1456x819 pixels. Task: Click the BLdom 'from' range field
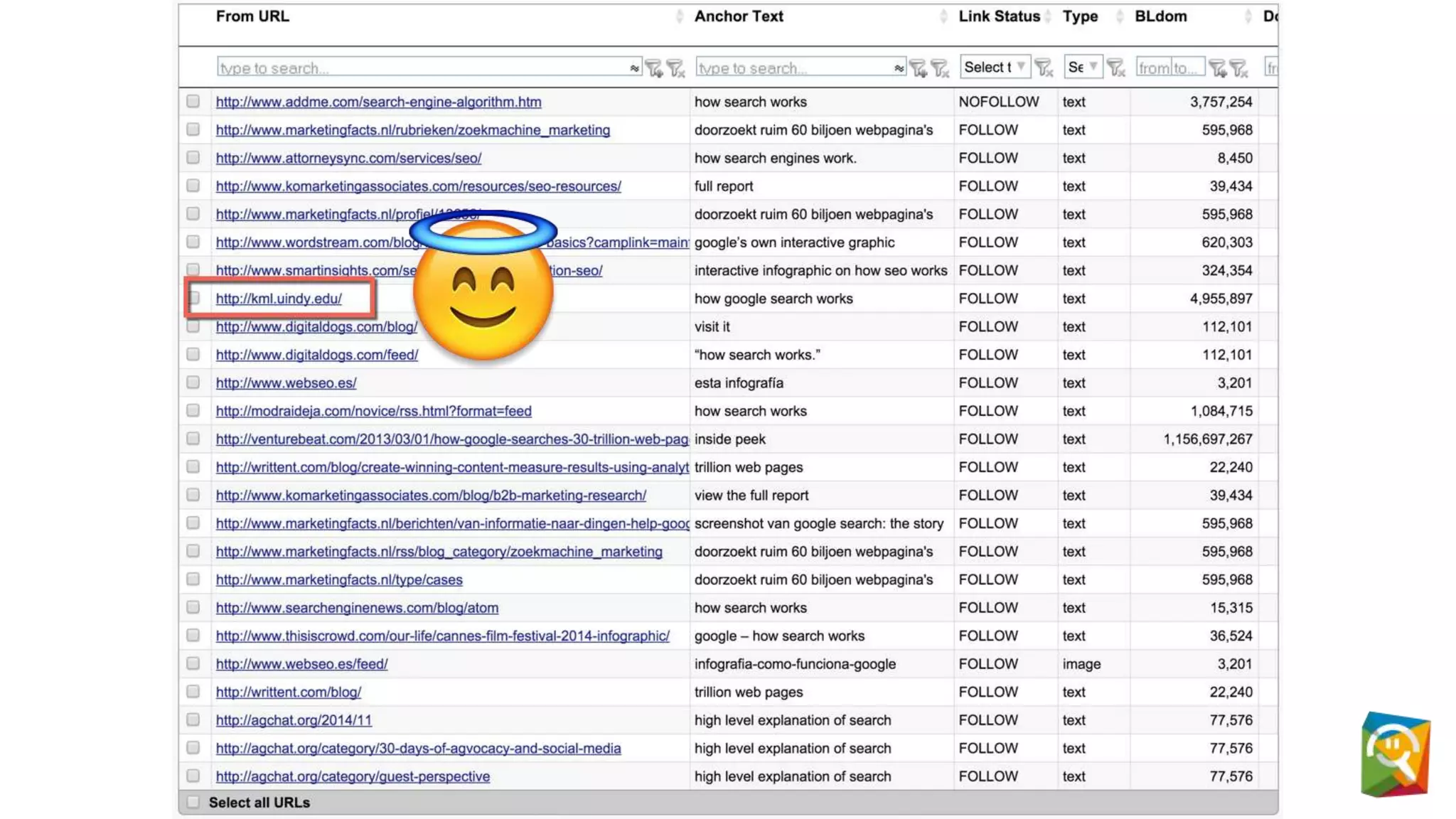(1152, 68)
